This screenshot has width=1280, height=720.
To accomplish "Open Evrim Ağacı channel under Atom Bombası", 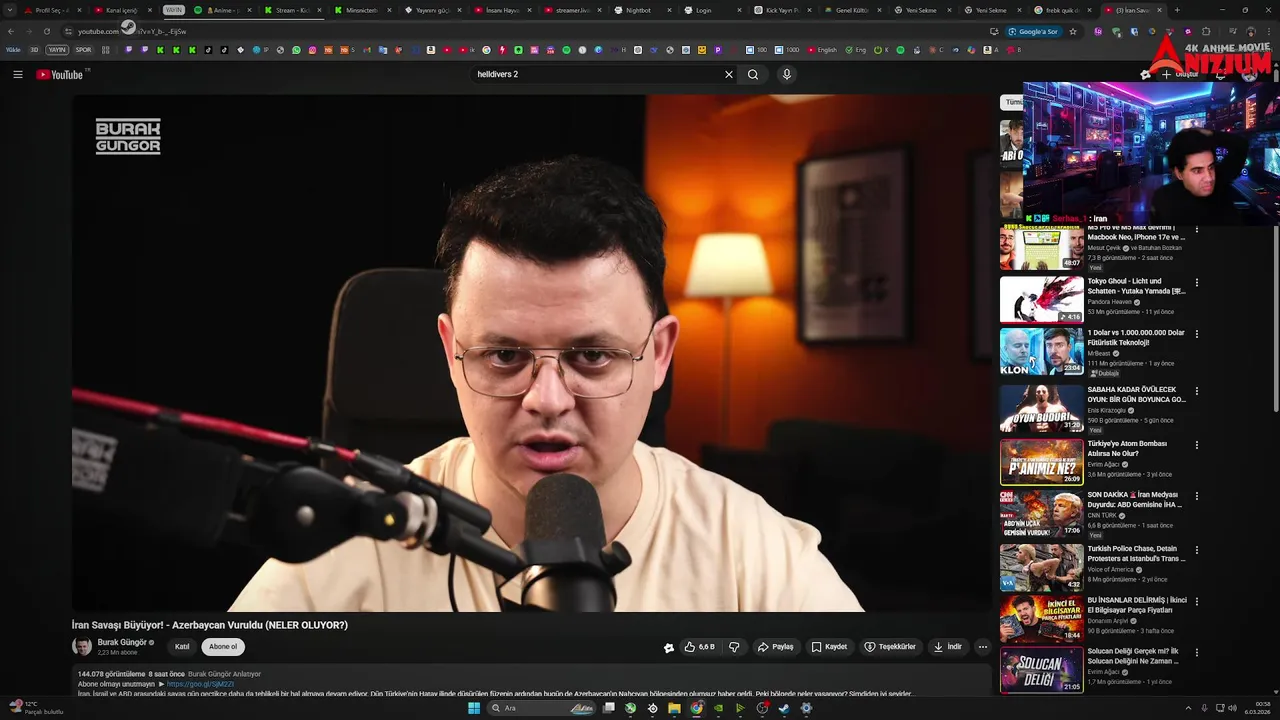I will 1105,464.
